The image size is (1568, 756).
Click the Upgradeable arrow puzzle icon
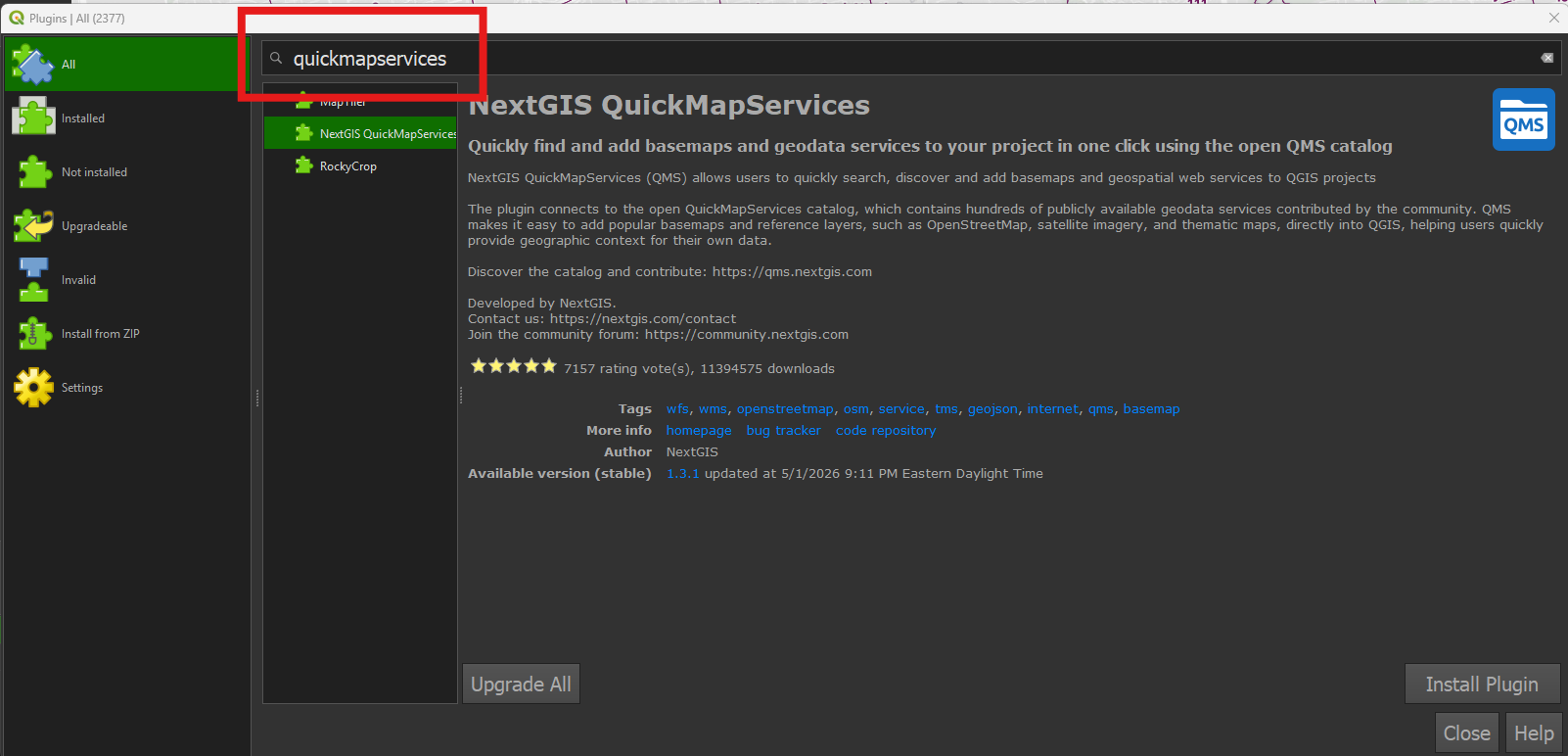click(33, 226)
